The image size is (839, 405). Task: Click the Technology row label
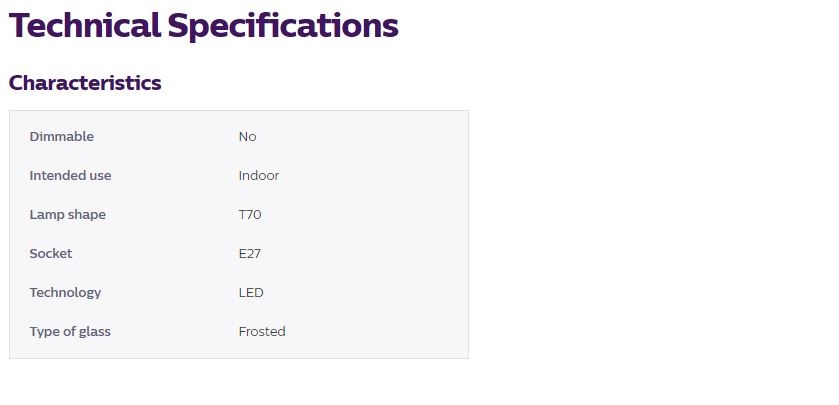65,293
